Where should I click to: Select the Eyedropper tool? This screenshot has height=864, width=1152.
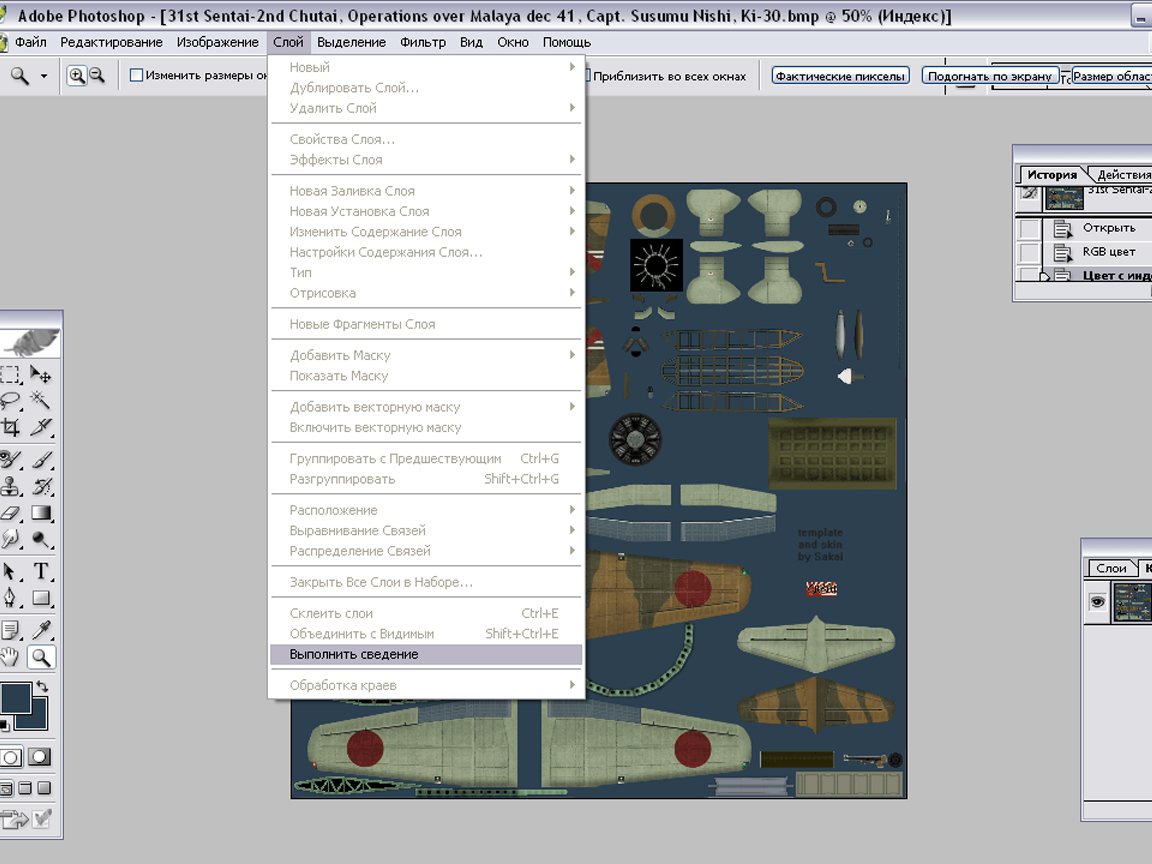(41, 630)
